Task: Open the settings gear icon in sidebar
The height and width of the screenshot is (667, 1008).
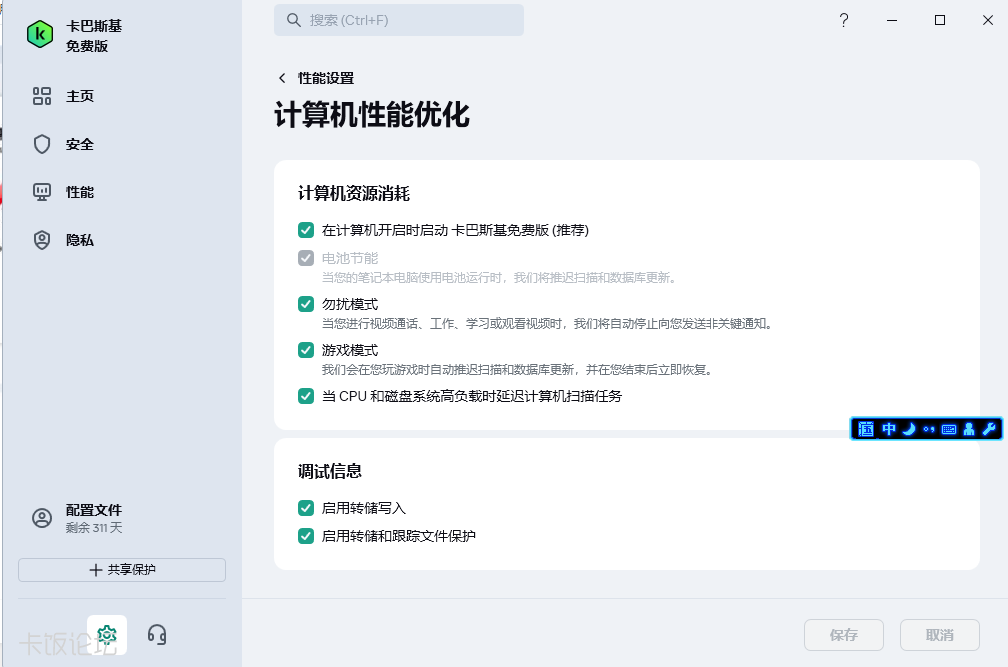Action: [x=107, y=635]
